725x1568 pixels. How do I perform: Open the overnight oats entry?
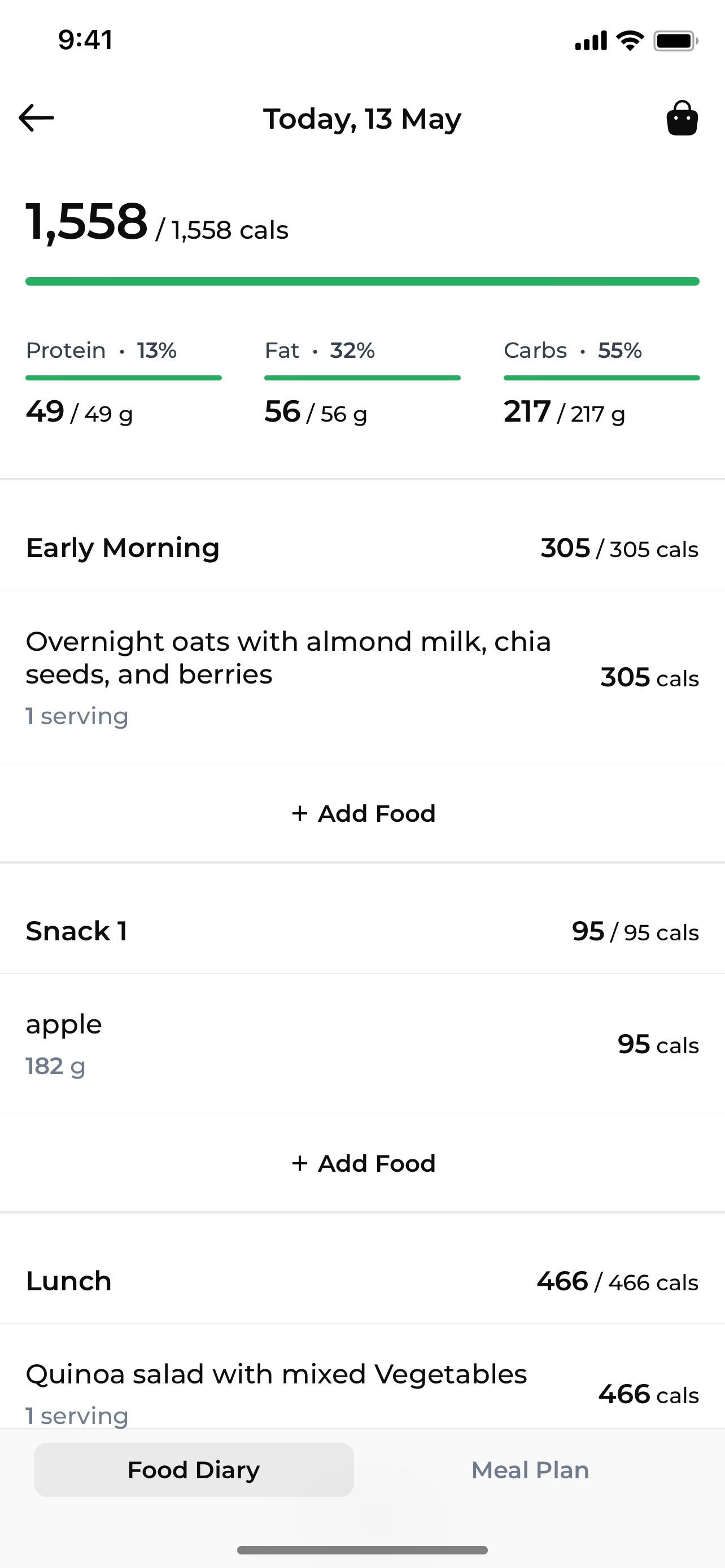(363, 677)
